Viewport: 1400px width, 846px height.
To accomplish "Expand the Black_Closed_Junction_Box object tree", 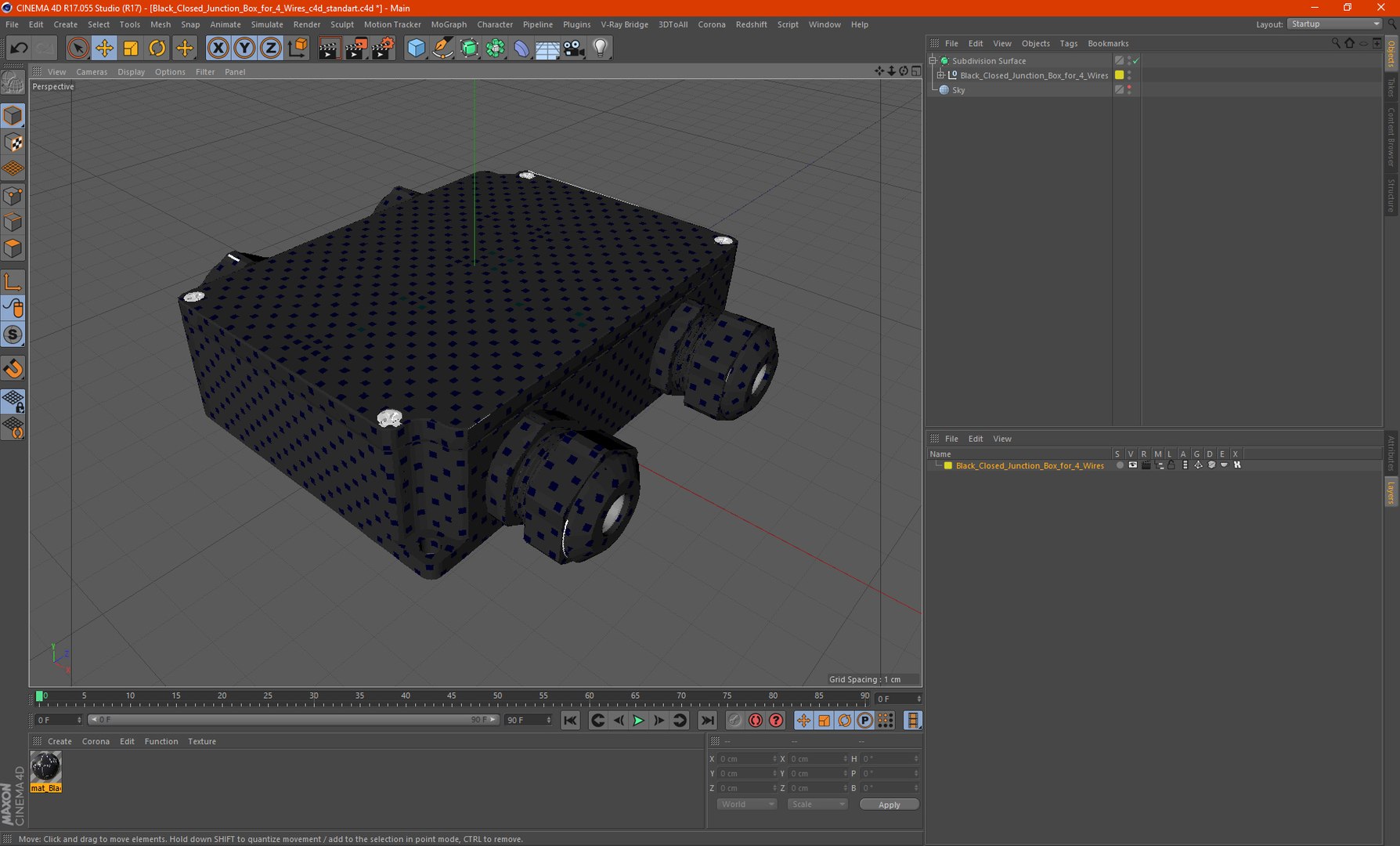I will [x=941, y=75].
